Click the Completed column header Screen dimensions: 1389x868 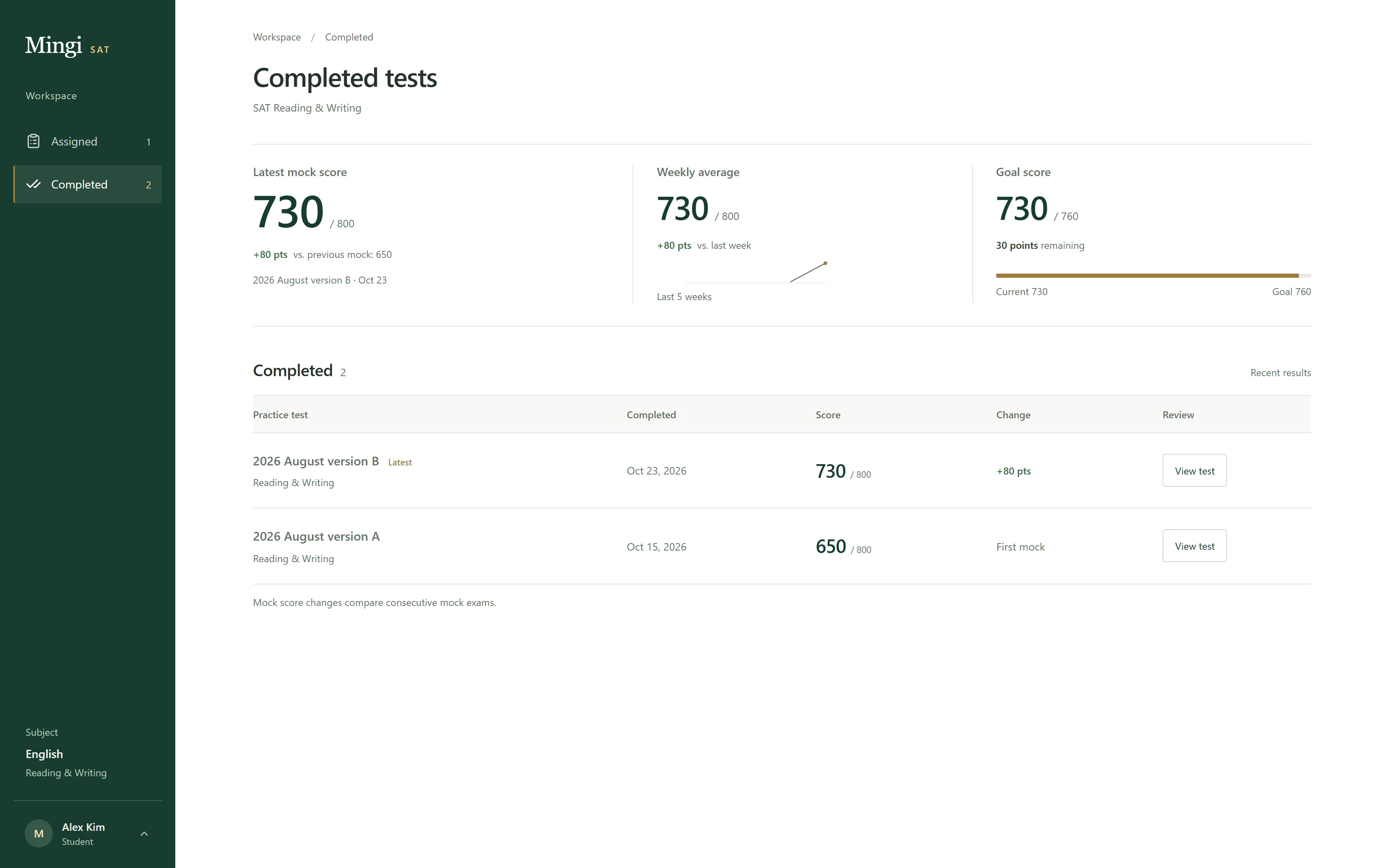pos(651,415)
